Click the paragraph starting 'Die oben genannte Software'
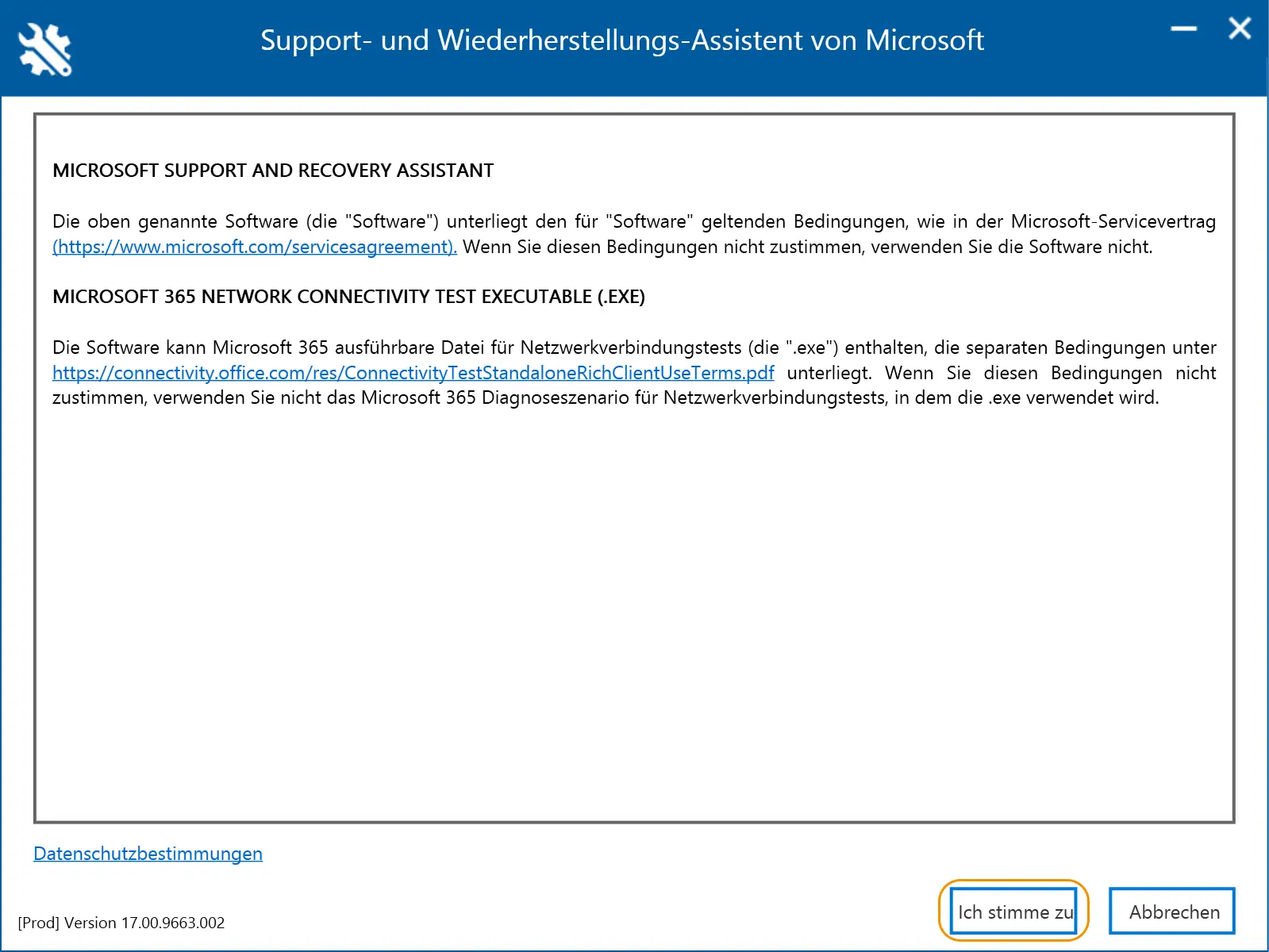This screenshot has width=1269, height=952. pyautogui.click(x=634, y=234)
